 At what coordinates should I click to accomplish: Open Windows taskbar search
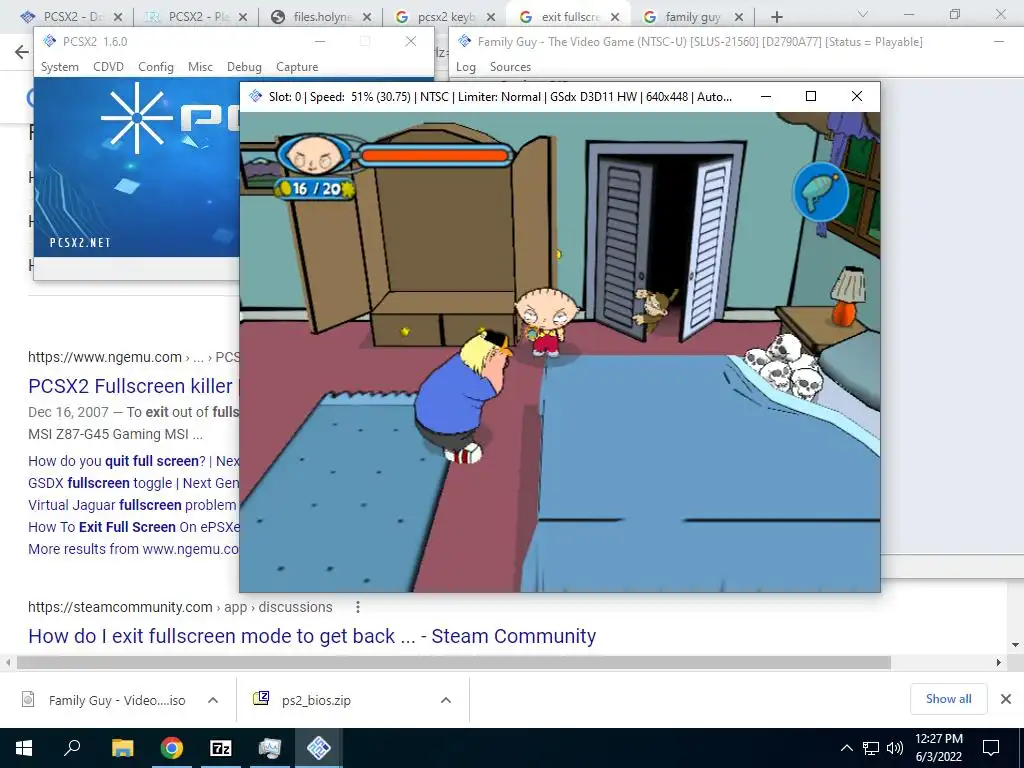click(x=72, y=748)
